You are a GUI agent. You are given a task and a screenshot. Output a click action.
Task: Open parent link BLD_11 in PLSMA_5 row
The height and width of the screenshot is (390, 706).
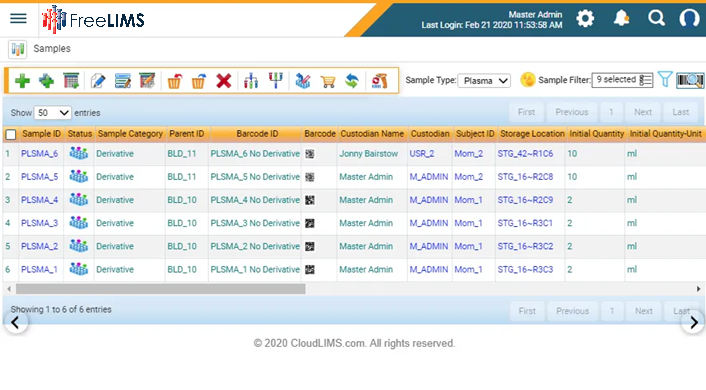point(182,177)
